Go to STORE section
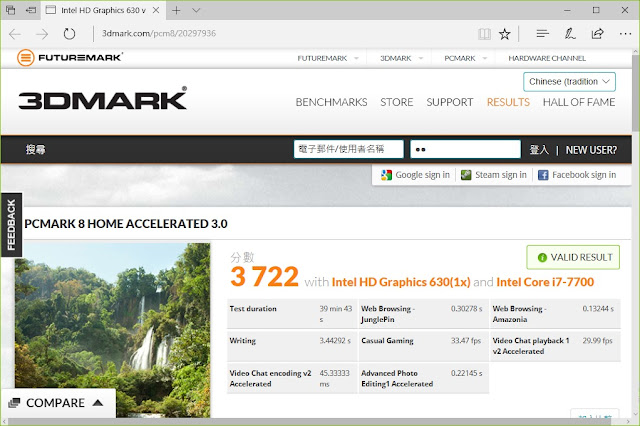The image size is (640, 426). coord(397,102)
